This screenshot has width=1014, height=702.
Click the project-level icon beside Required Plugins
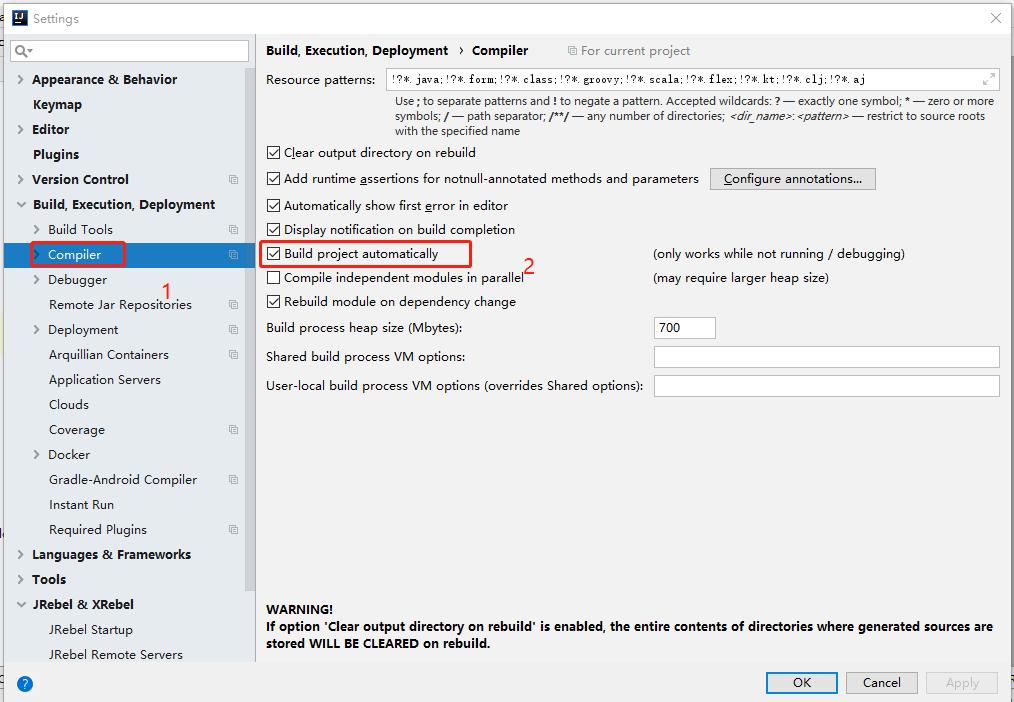point(233,529)
